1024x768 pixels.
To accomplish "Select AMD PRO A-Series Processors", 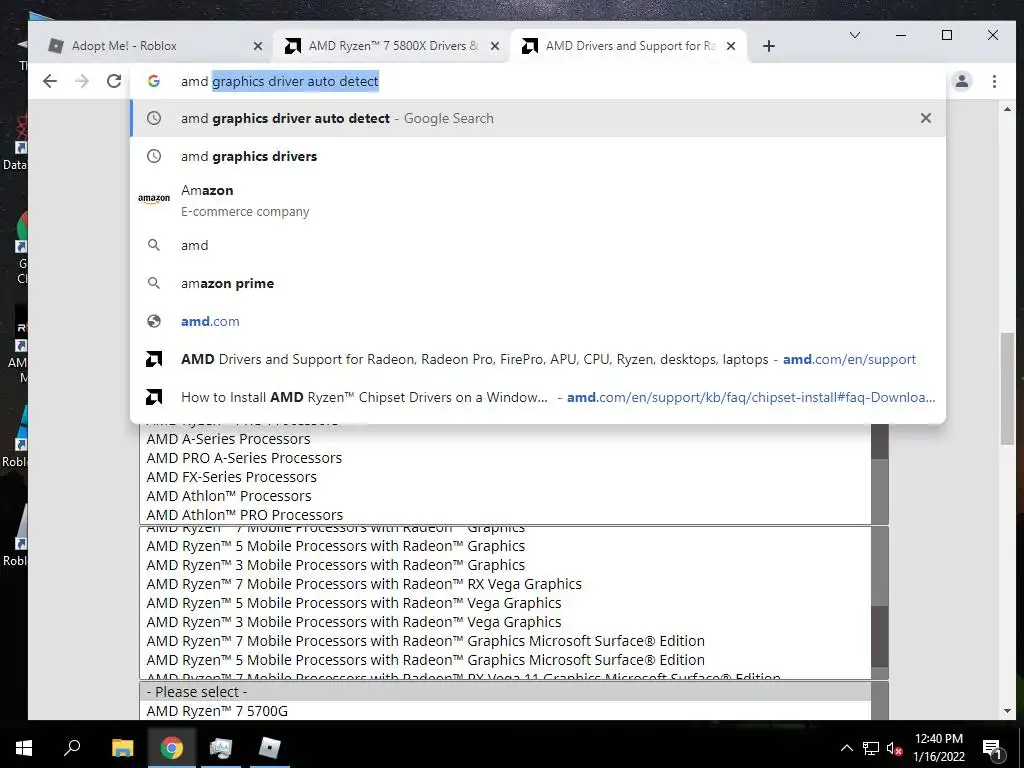I will coord(505,458).
